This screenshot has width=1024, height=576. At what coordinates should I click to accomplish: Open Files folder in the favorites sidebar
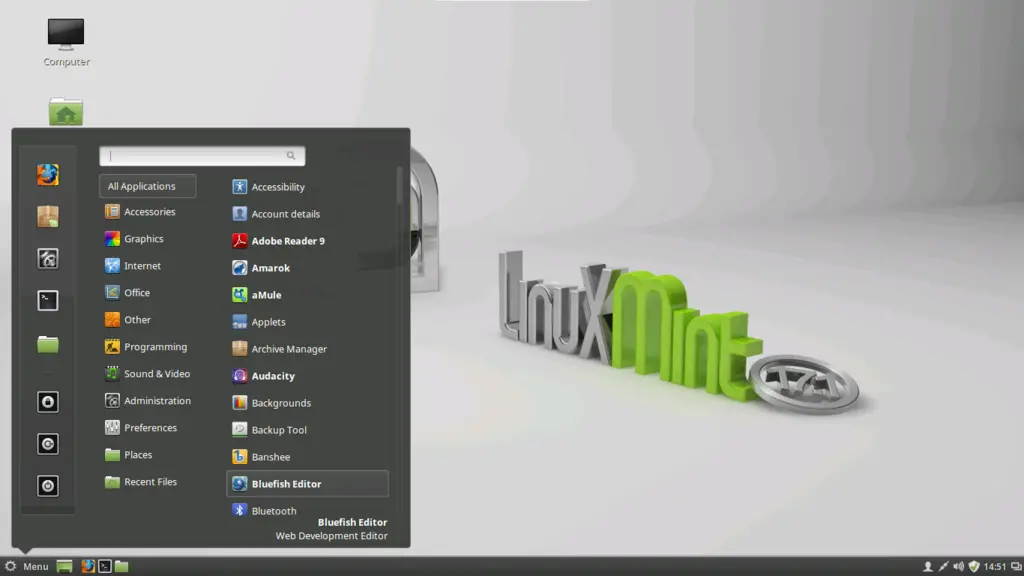[x=48, y=344]
